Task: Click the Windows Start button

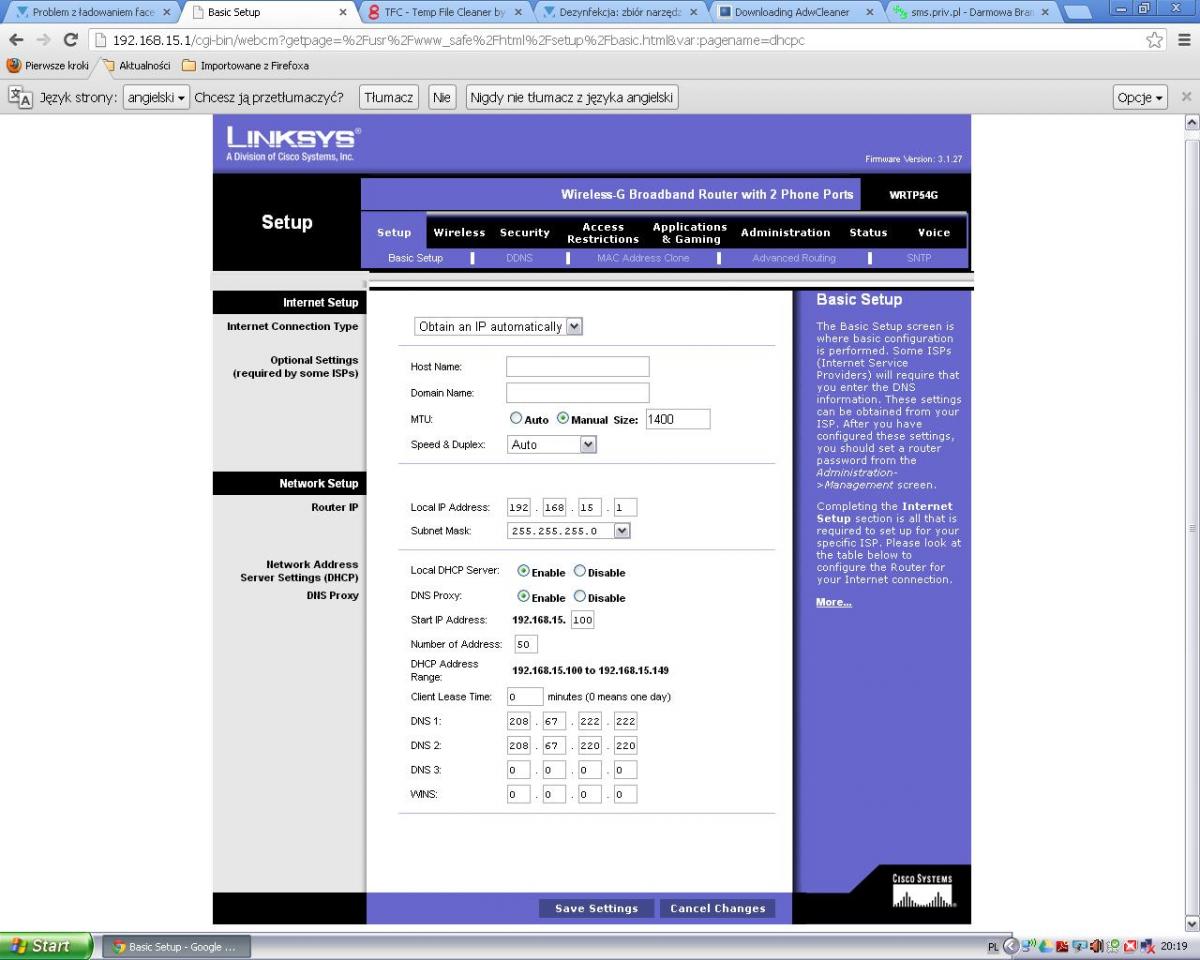Action: (46, 946)
